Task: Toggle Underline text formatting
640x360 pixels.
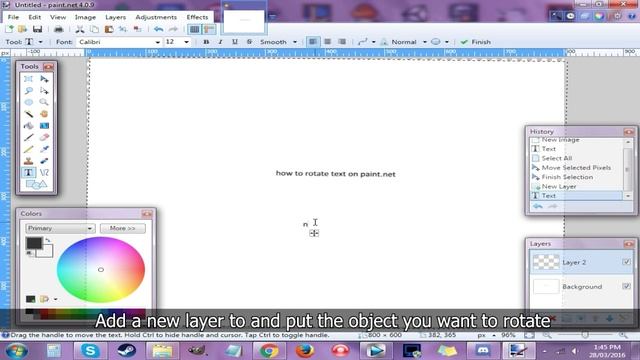Action: [235, 42]
